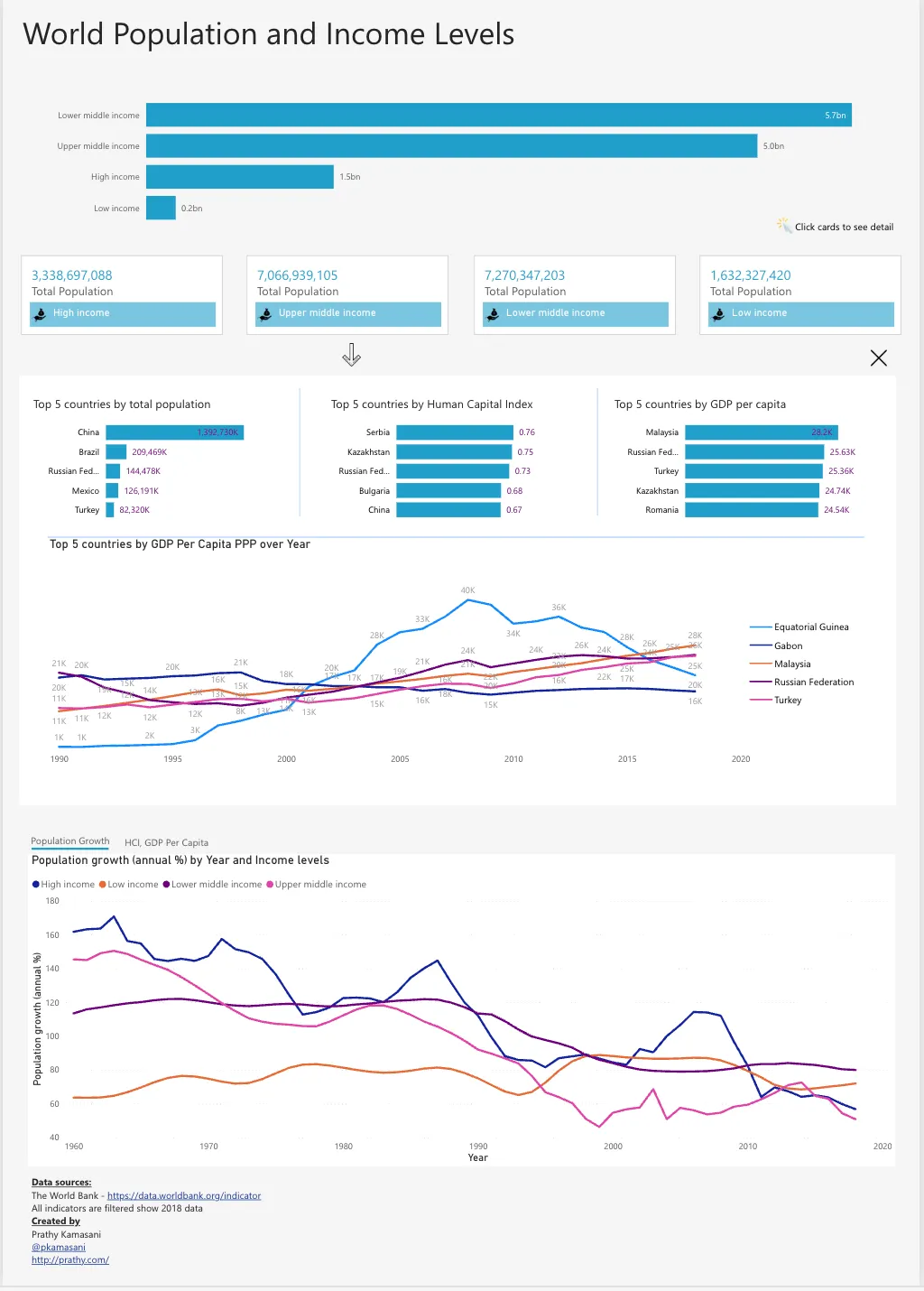Click the Malaysia GDP per capita bar
Viewport: 924px width, 1291px height.
(762, 432)
